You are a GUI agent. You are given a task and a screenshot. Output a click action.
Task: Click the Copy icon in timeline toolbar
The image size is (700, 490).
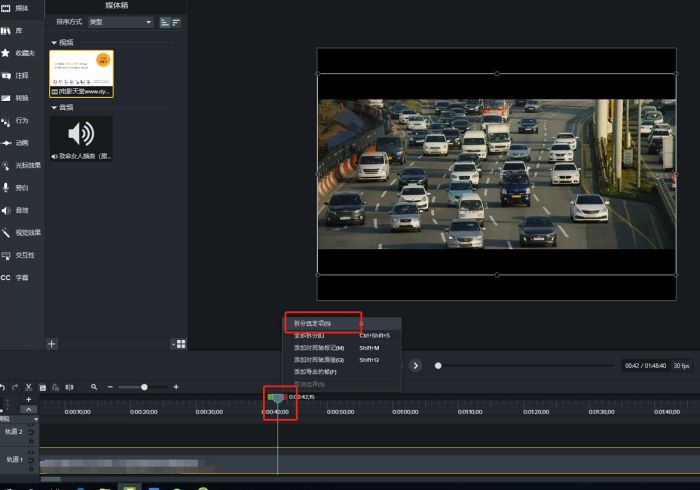(43, 387)
